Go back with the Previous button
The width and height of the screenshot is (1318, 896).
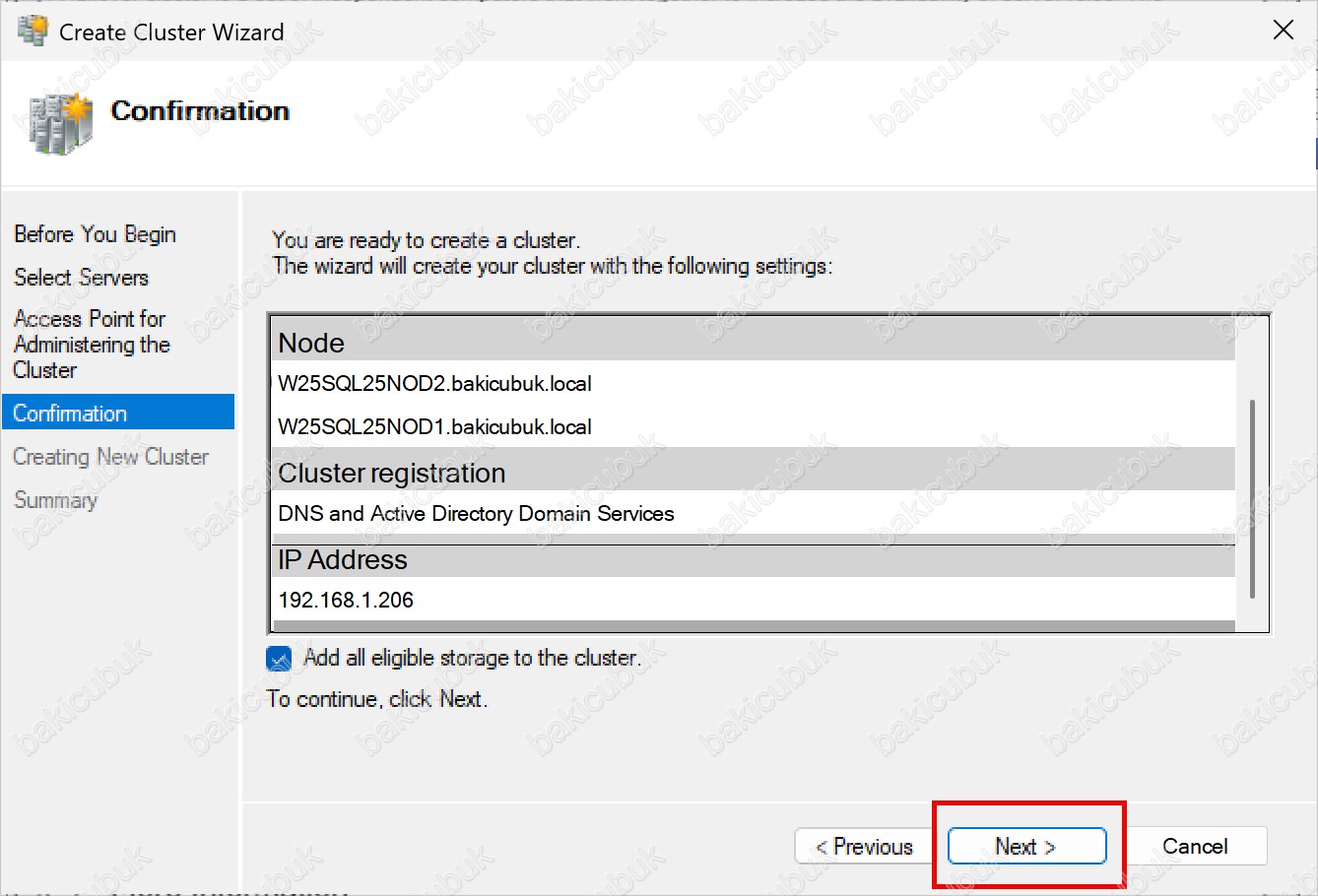864,847
